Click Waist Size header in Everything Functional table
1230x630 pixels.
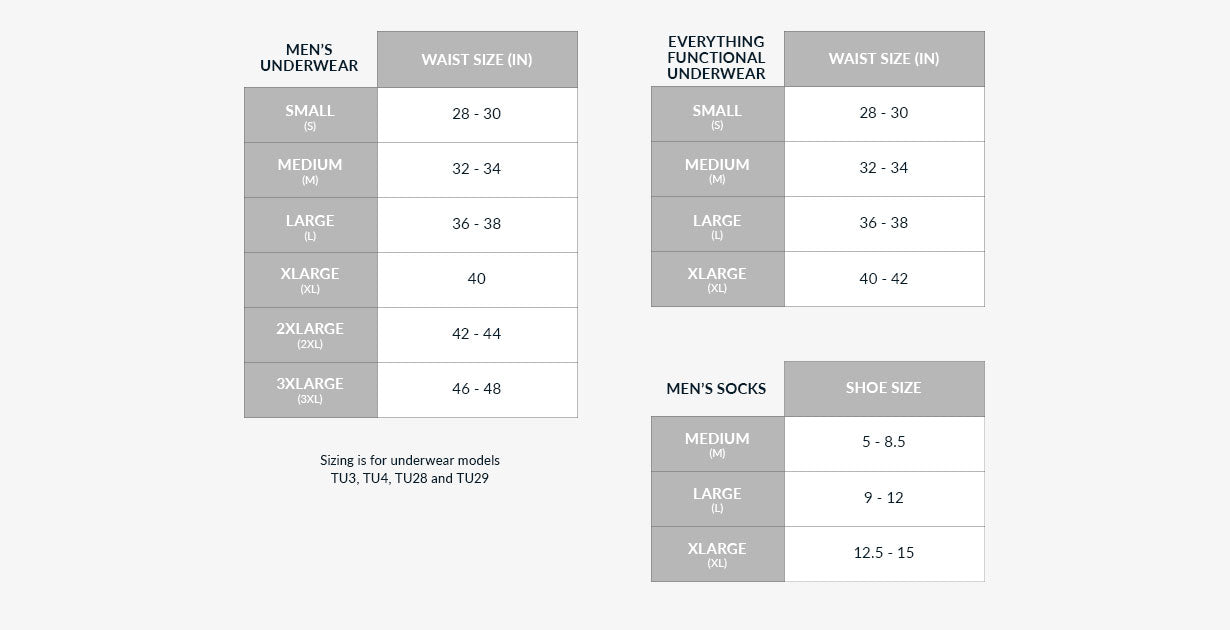[x=884, y=59]
